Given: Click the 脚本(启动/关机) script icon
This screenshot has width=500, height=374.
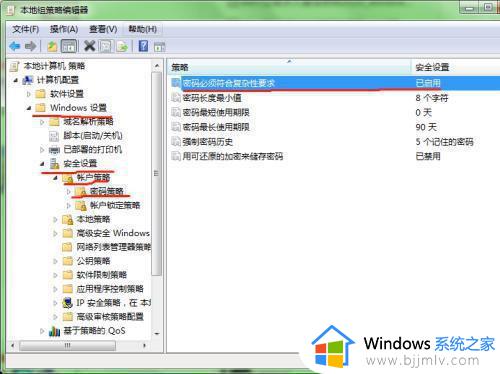Looking at the screenshot, I should coord(54,136).
